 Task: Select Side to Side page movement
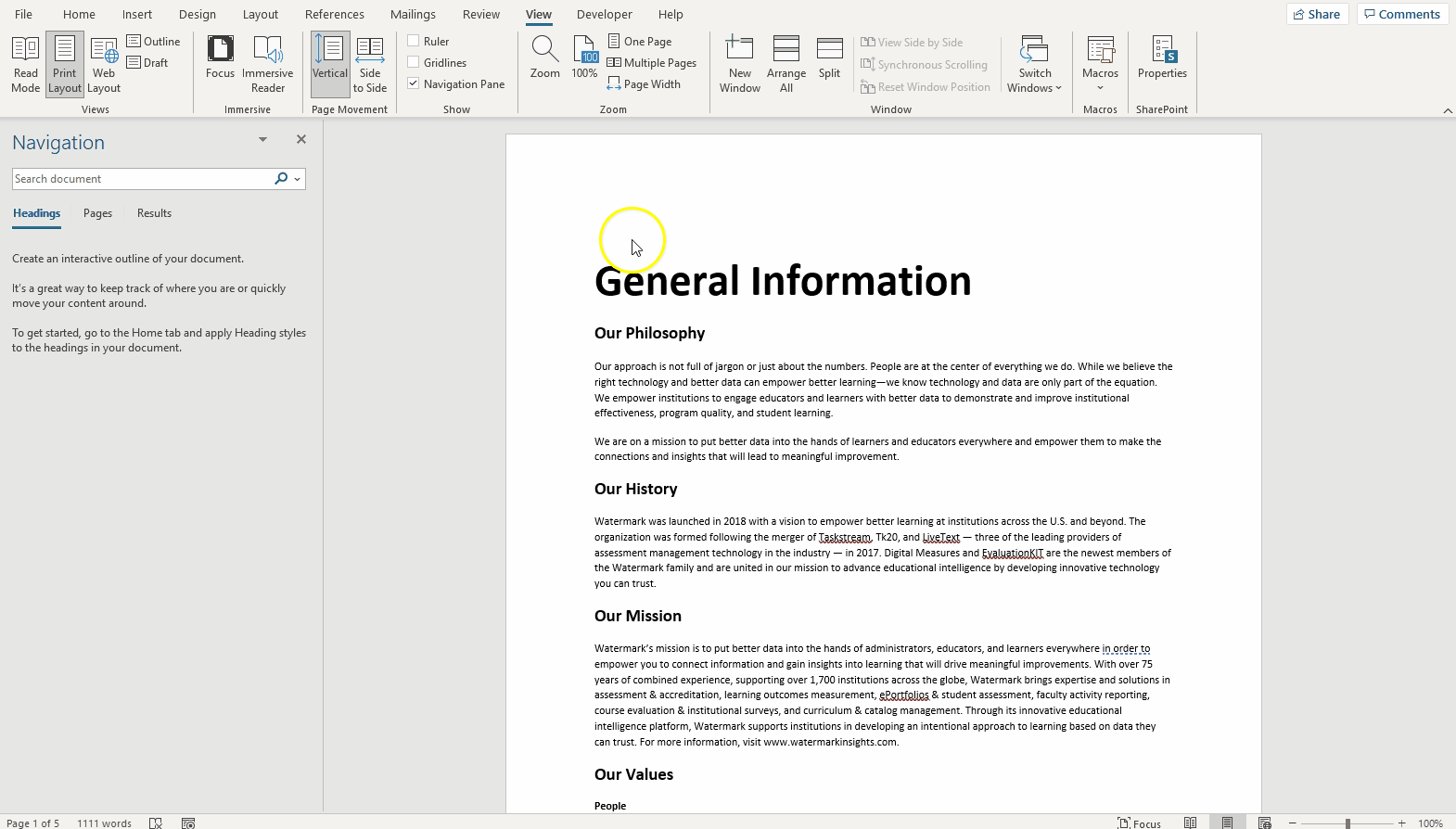[370, 64]
